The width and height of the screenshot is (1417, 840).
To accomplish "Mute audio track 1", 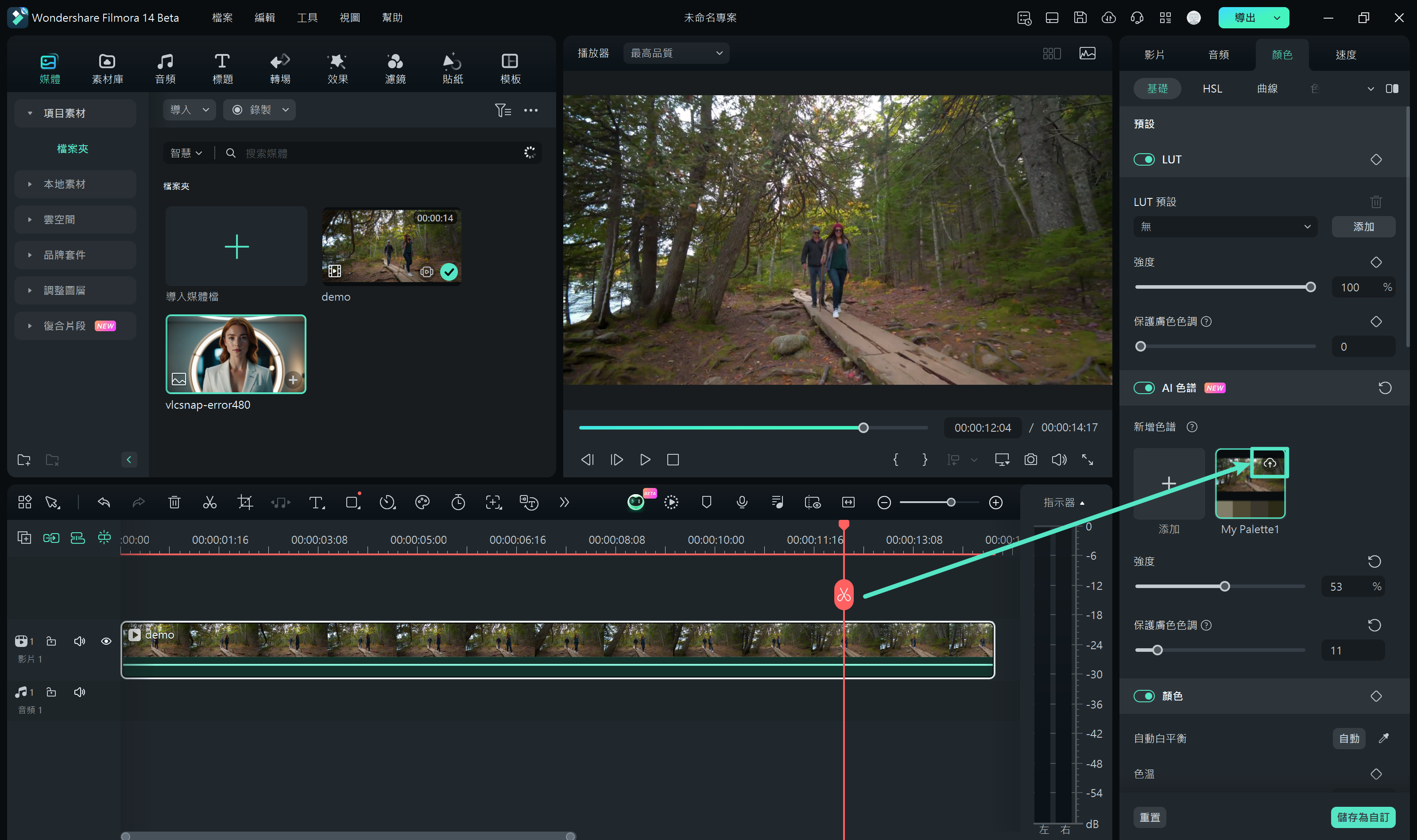I will tap(80, 692).
